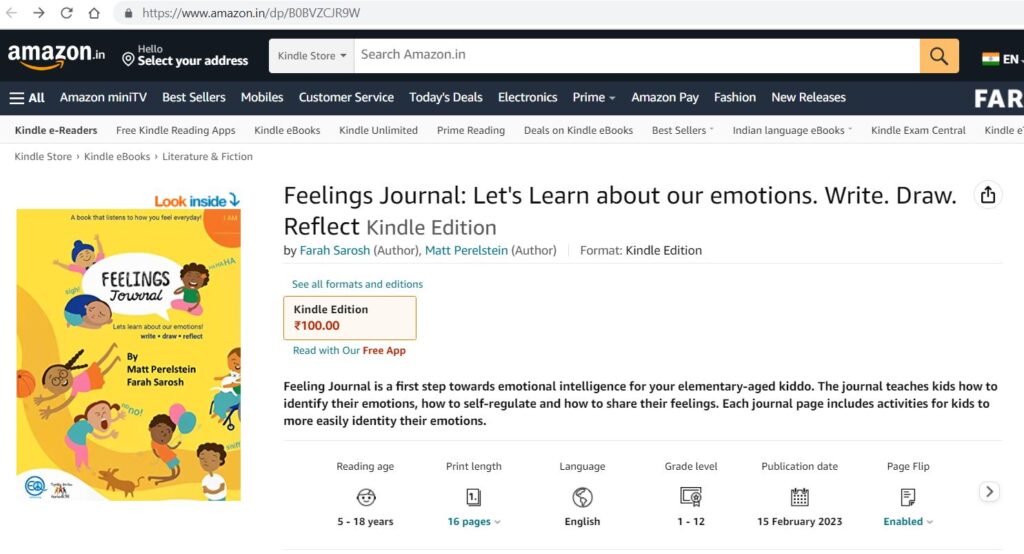1024x554 pixels.
Task: Open the All hamburger menu
Action: (27, 97)
